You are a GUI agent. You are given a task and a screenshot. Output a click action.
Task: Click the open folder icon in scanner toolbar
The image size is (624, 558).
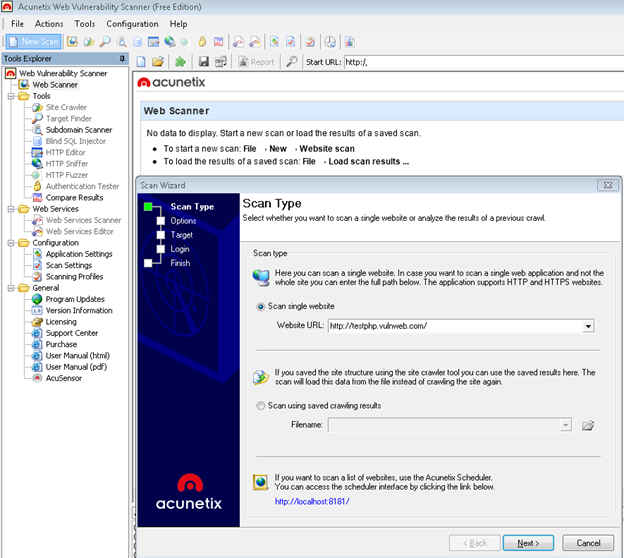tap(161, 62)
